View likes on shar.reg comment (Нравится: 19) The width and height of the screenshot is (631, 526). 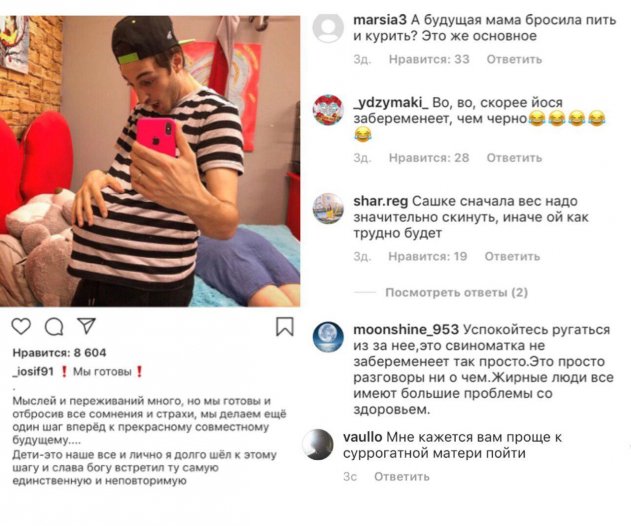tap(427, 256)
